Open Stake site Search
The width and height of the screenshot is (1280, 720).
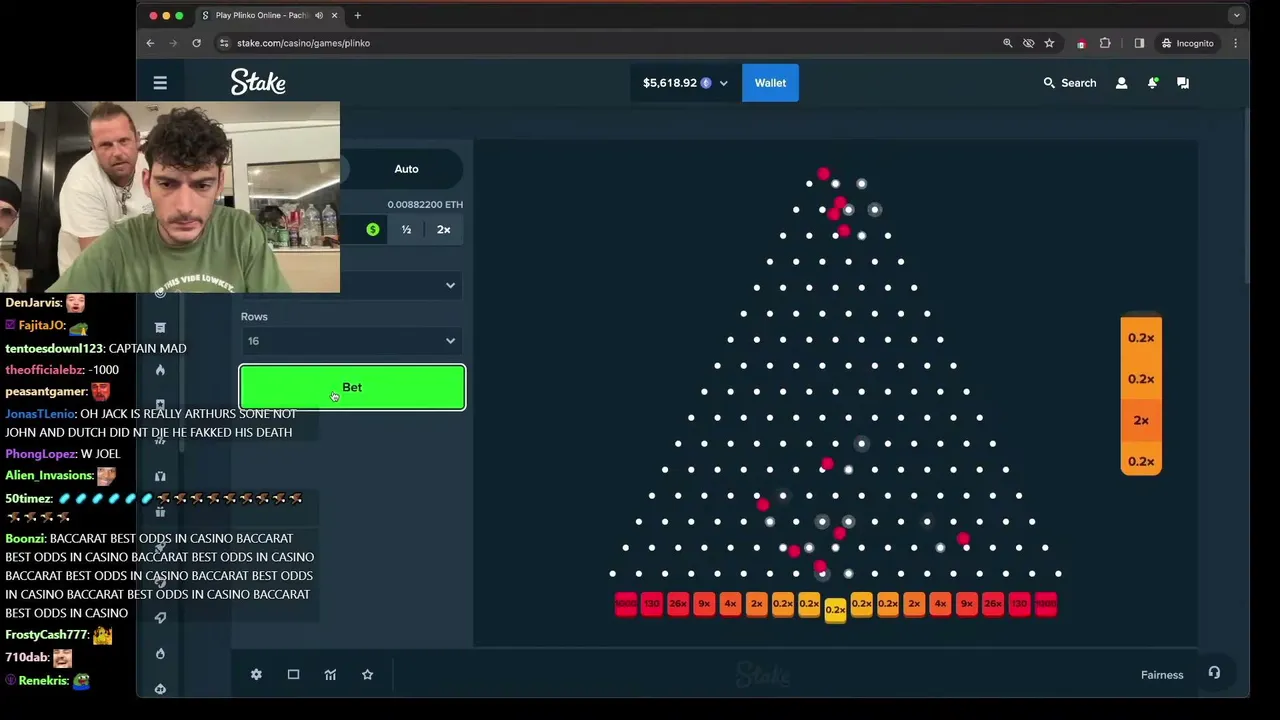coord(1070,83)
